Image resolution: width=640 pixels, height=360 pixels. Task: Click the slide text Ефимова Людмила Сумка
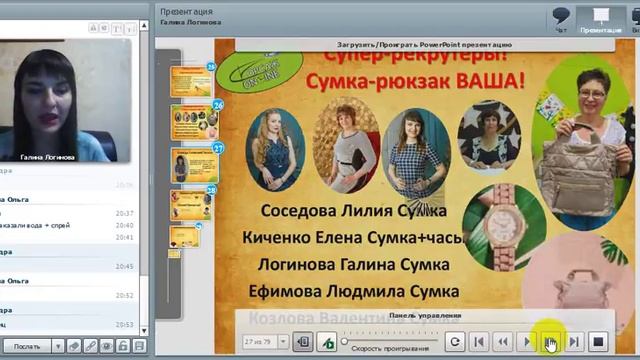[354, 291]
